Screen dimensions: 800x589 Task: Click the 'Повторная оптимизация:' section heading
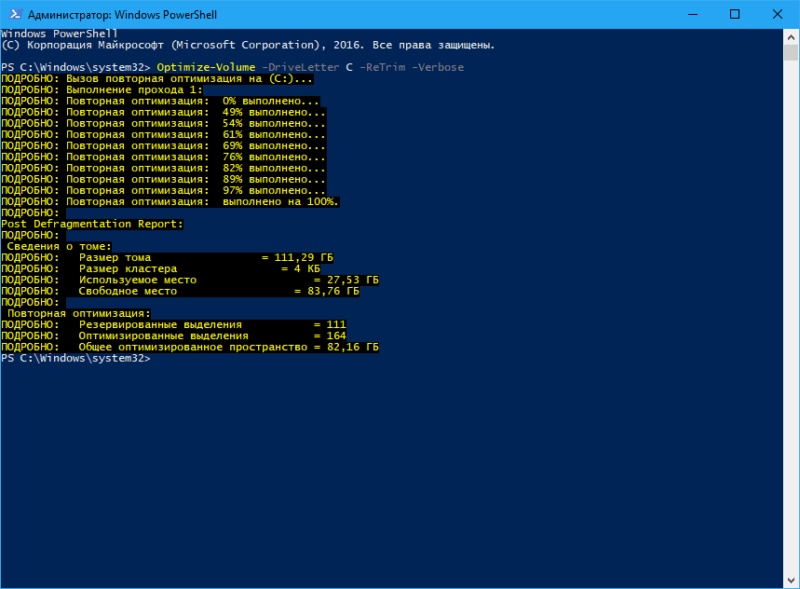tap(79, 314)
